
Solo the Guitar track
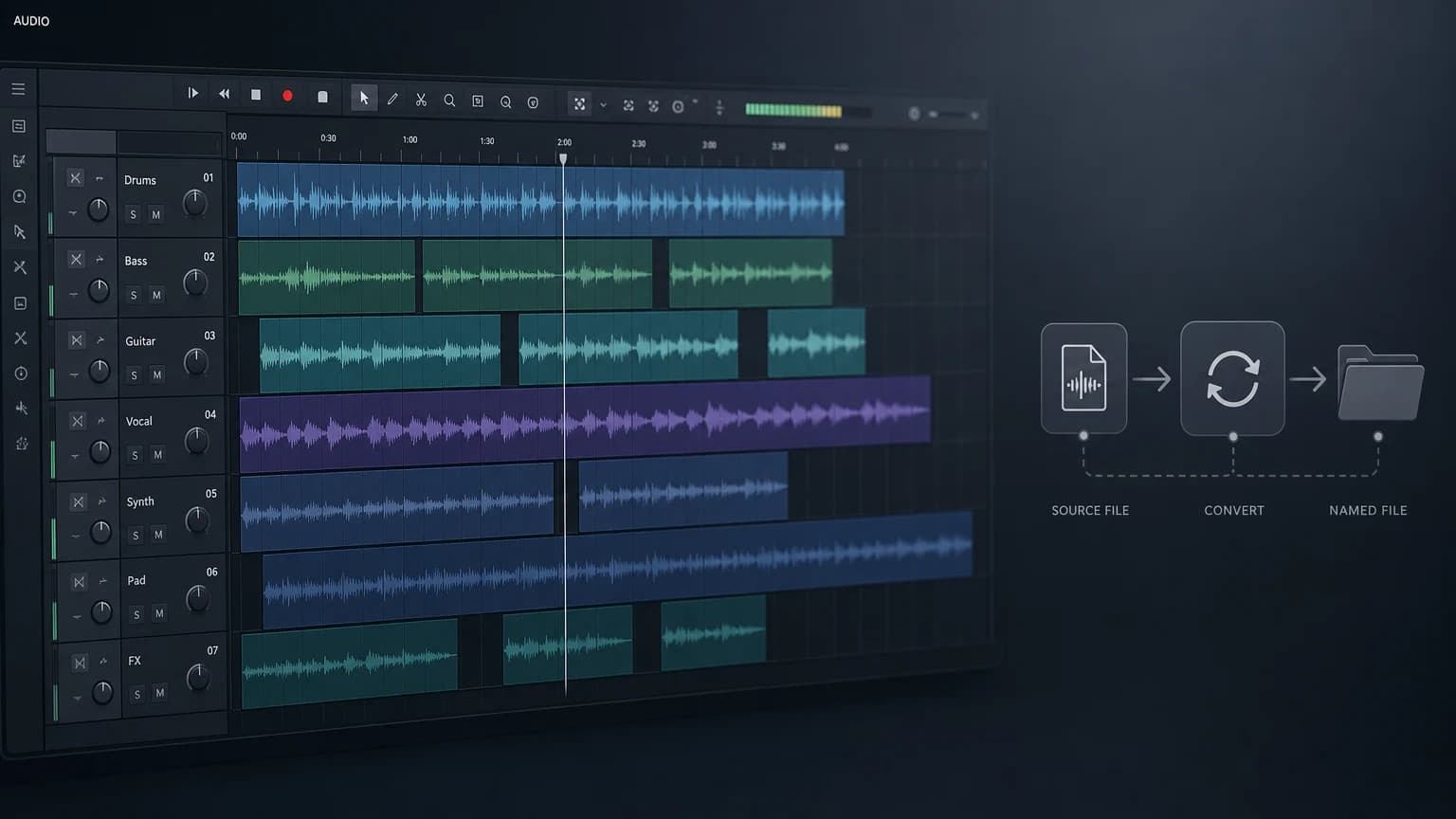pyautogui.click(x=134, y=375)
